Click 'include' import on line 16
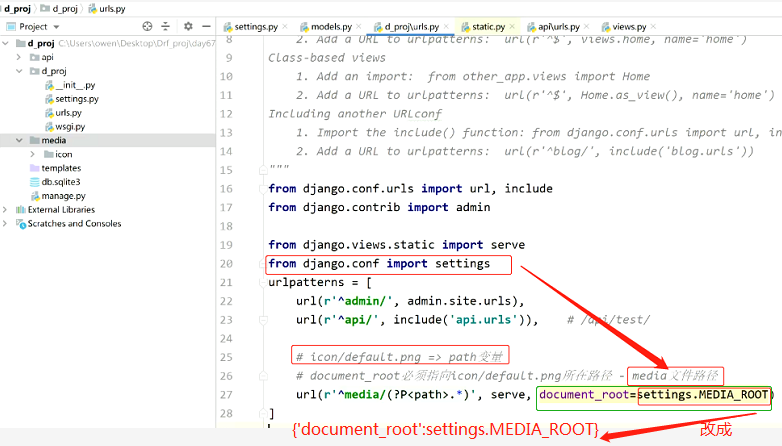Viewport: 782px width, 446px height. click(529, 189)
